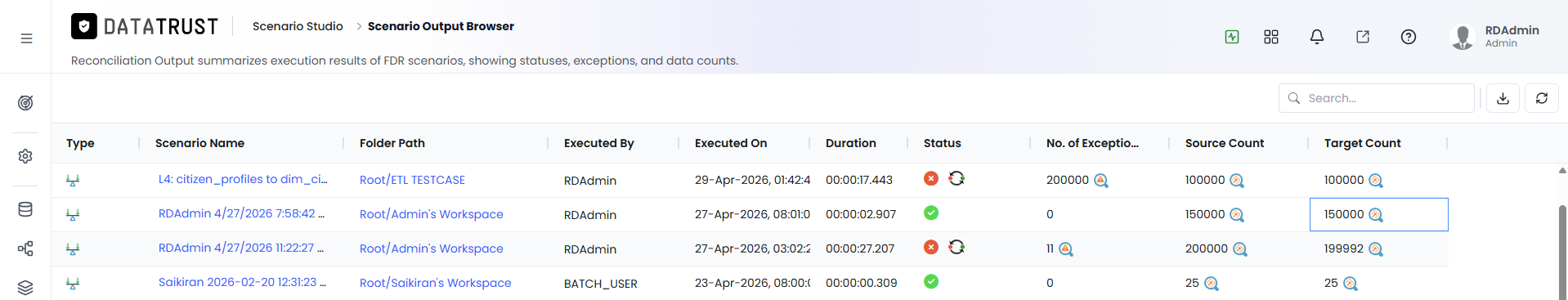Inspect source count 100000 magnifier icon
Image resolution: width=1568 pixels, height=300 pixels.
[x=1237, y=181]
